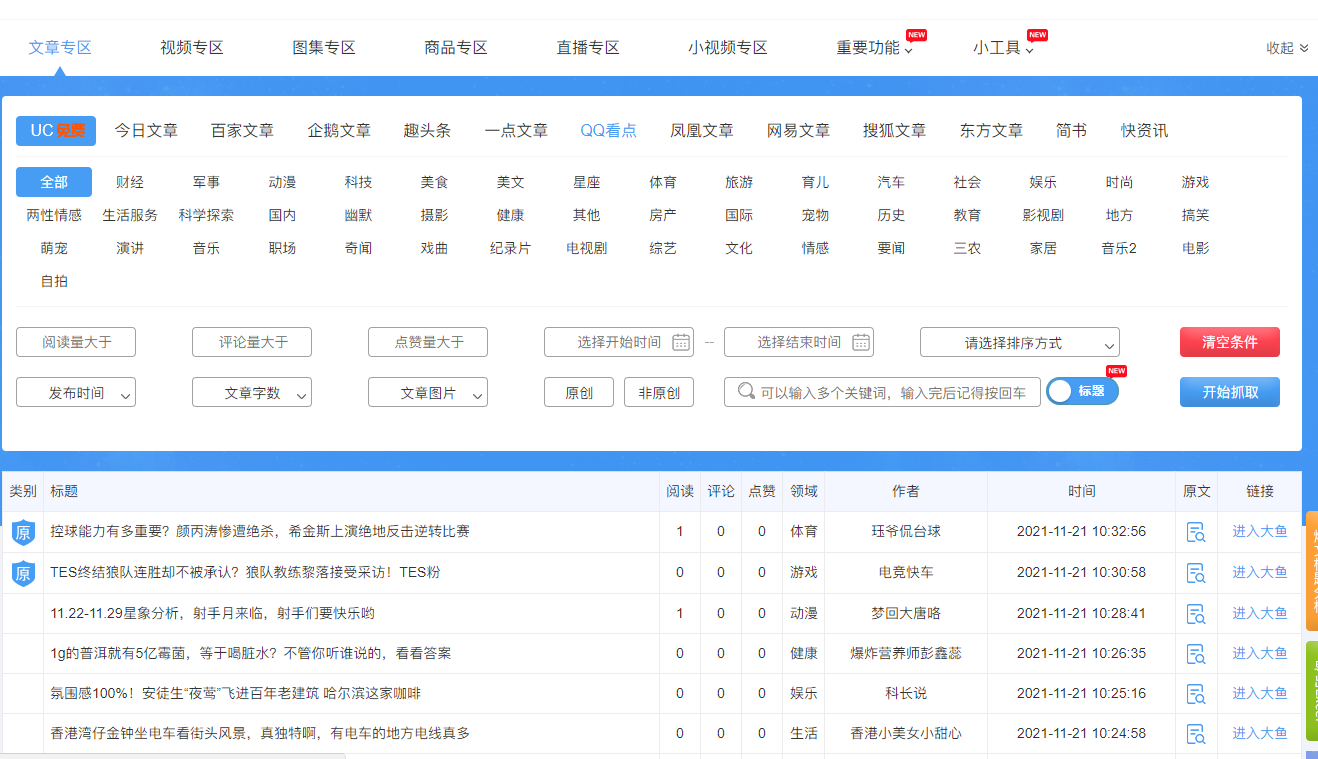Click the 选择开始时间 date field
This screenshot has width=1318, height=759.
click(619, 342)
